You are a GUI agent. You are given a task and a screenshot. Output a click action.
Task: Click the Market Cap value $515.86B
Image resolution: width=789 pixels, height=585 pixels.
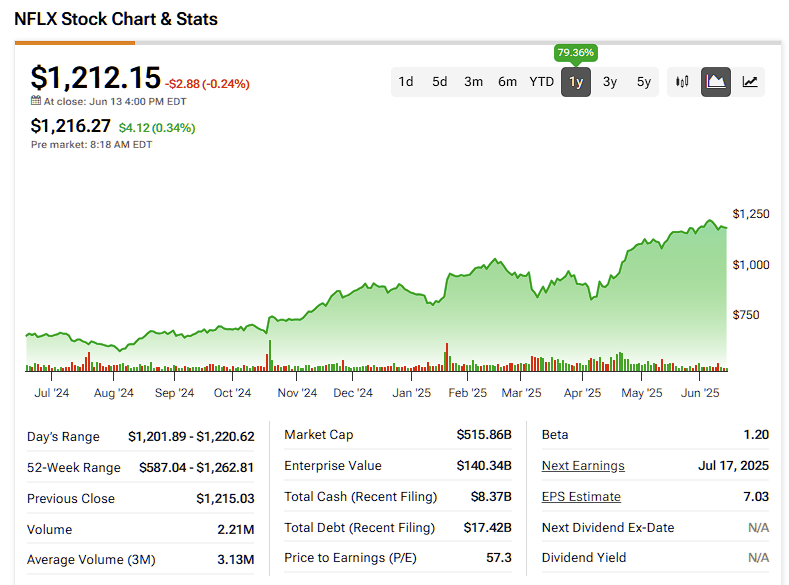(x=484, y=435)
